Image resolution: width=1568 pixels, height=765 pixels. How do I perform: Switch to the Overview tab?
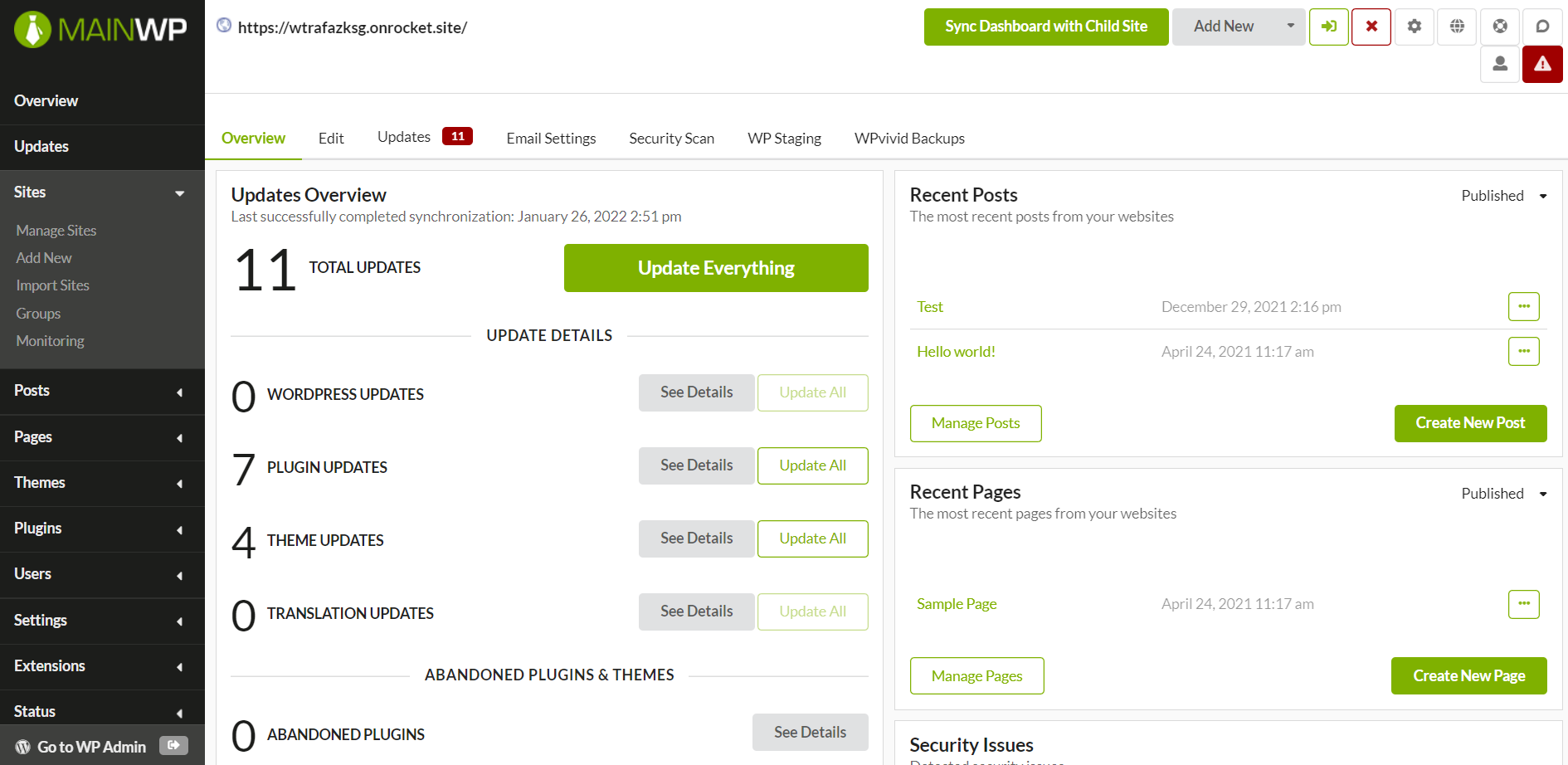pyautogui.click(x=253, y=138)
